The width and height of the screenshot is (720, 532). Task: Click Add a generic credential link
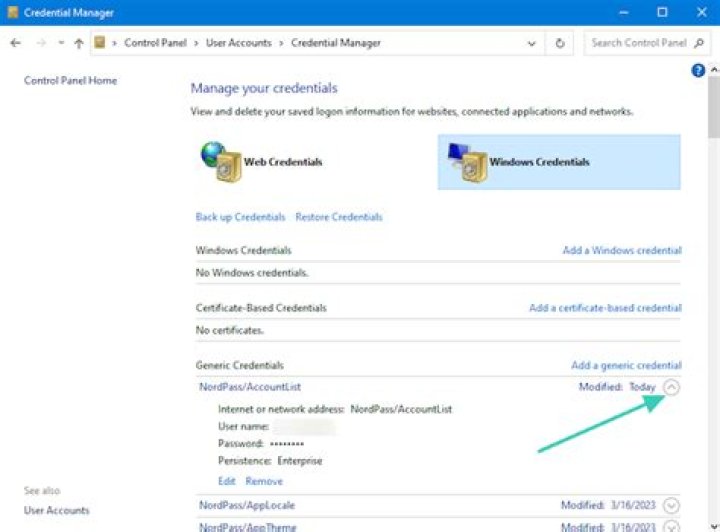point(626,366)
